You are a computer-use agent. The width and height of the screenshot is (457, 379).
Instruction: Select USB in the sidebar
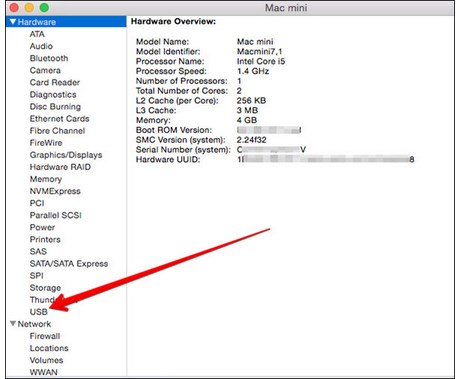pyautogui.click(x=39, y=312)
